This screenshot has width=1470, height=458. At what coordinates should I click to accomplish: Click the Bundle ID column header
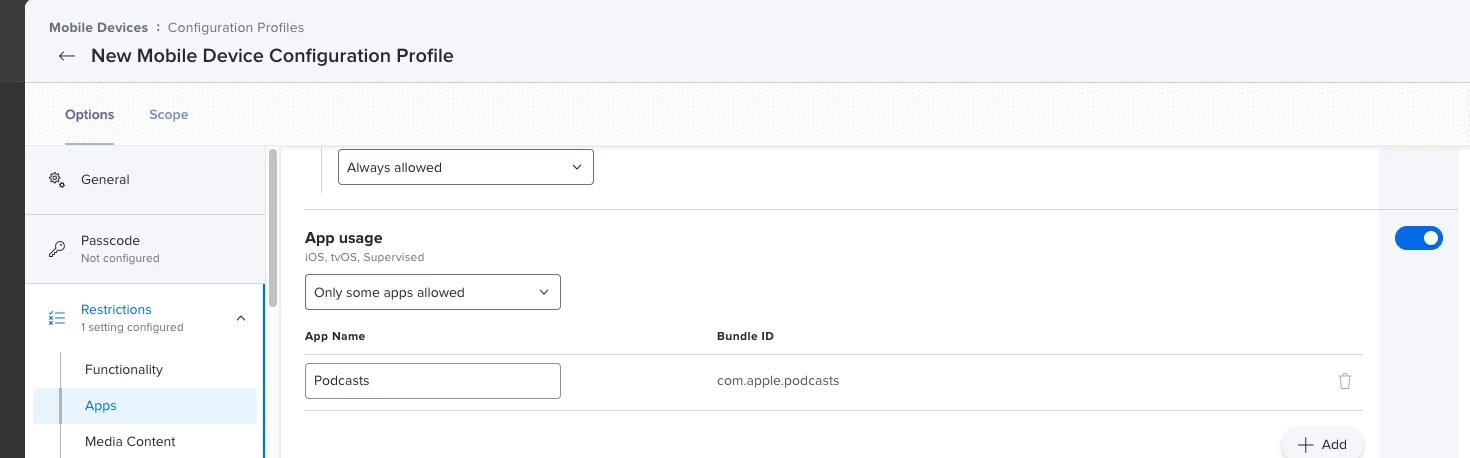click(x=745, y=336)
